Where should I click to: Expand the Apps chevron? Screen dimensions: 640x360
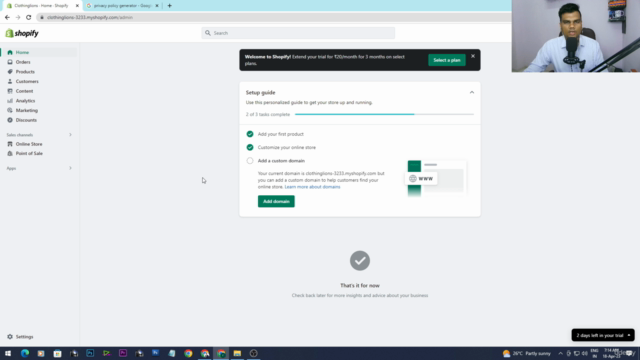(x=70, y=168)
